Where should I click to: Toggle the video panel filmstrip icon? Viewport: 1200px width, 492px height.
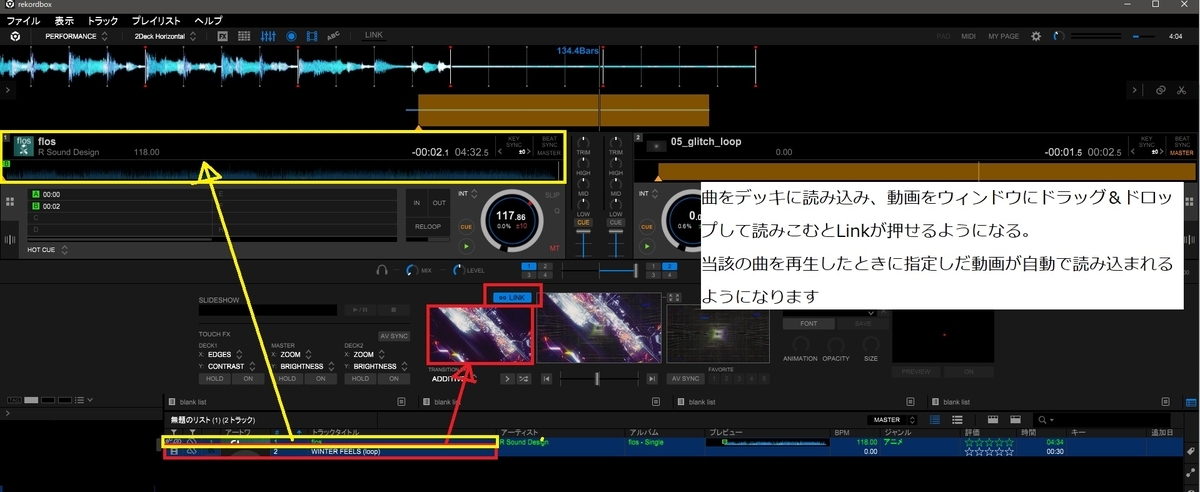click(x=313, y=36)
